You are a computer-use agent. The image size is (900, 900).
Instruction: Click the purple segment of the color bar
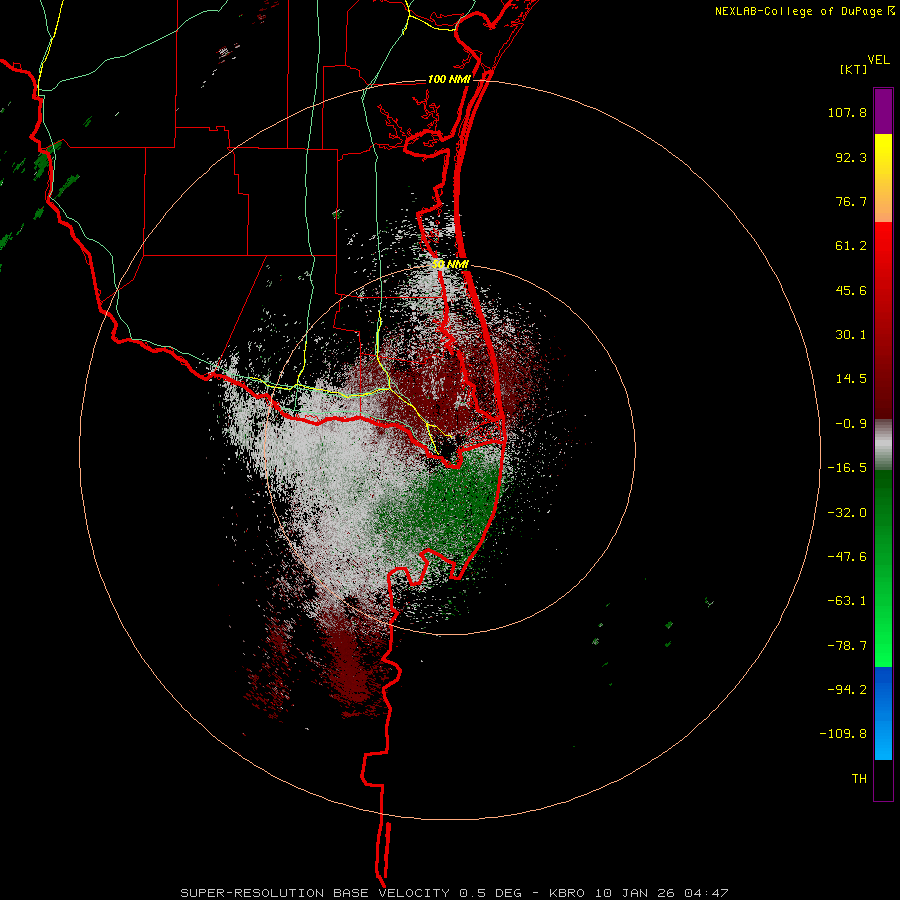pyautogui.click(x=883, y=111)
